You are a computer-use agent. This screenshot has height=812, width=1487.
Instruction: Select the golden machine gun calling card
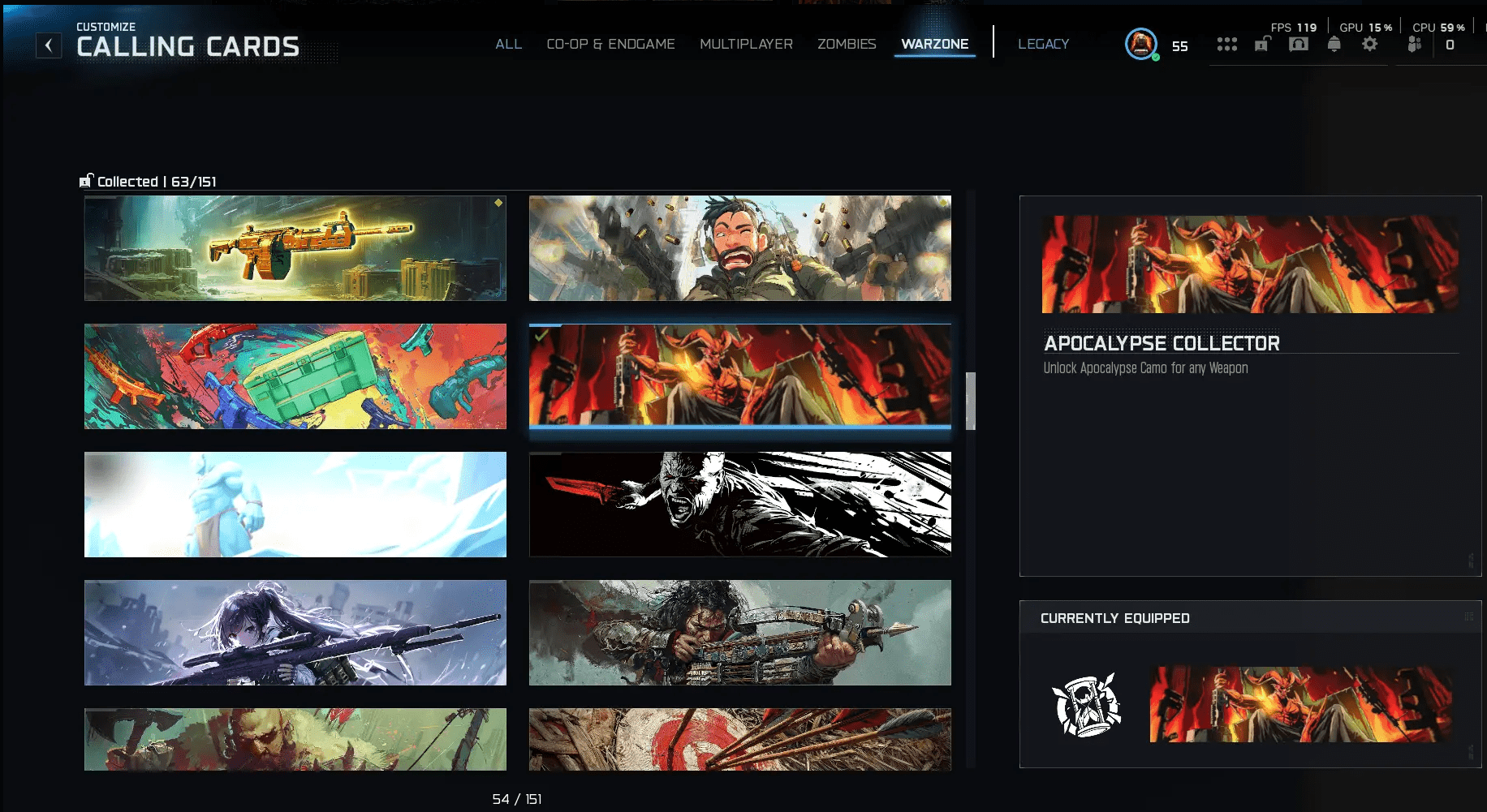295,248
